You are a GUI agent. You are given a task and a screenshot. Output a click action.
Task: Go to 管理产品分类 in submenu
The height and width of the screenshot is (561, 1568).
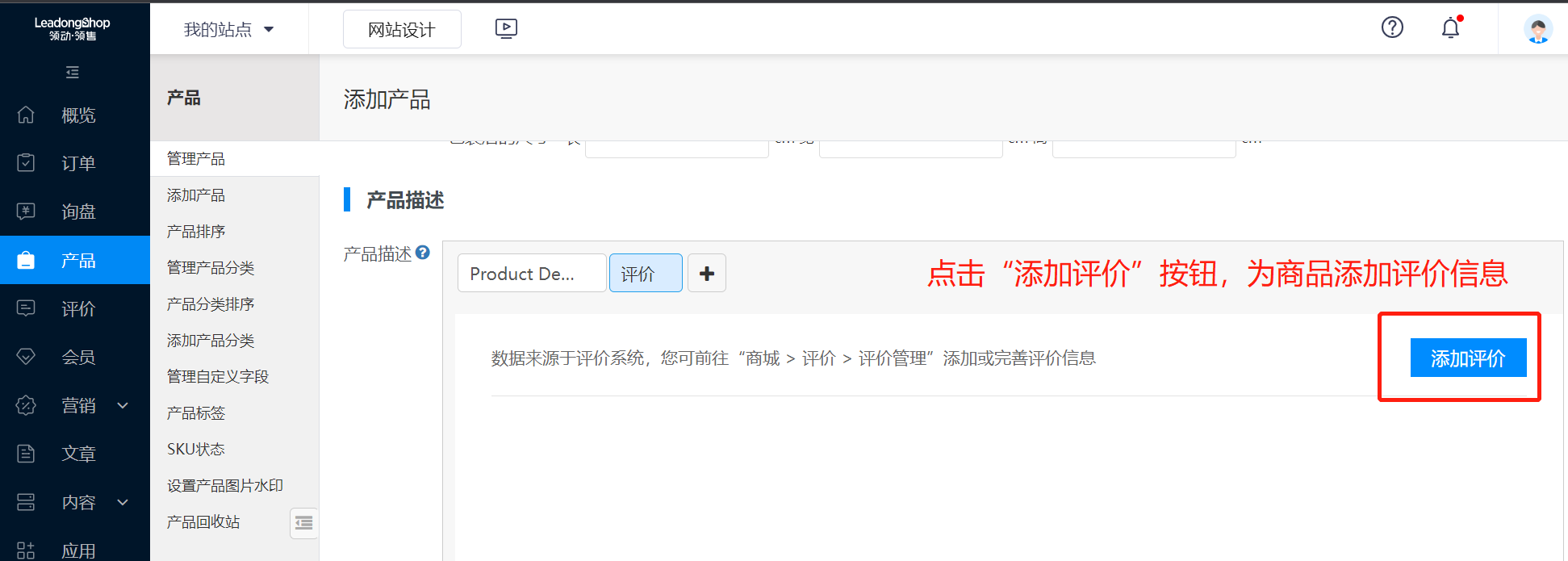click(x=211, y=268)
